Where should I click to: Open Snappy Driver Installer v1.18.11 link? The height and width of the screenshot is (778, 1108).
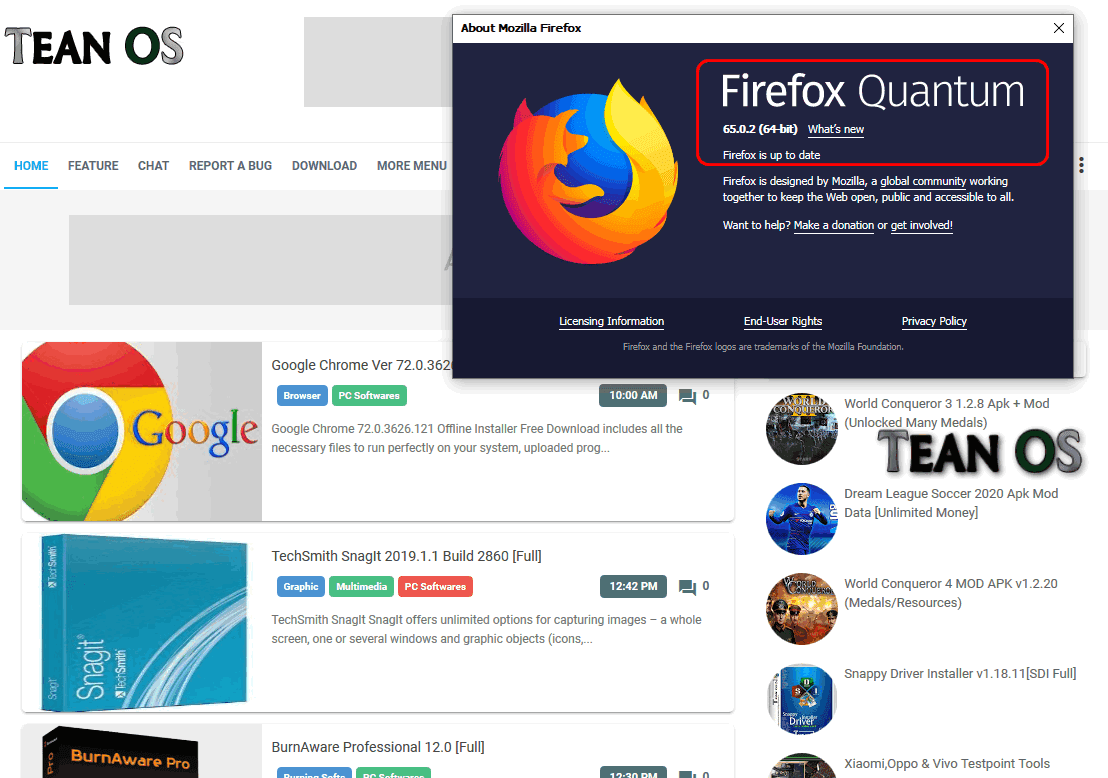tap(960, 673)
